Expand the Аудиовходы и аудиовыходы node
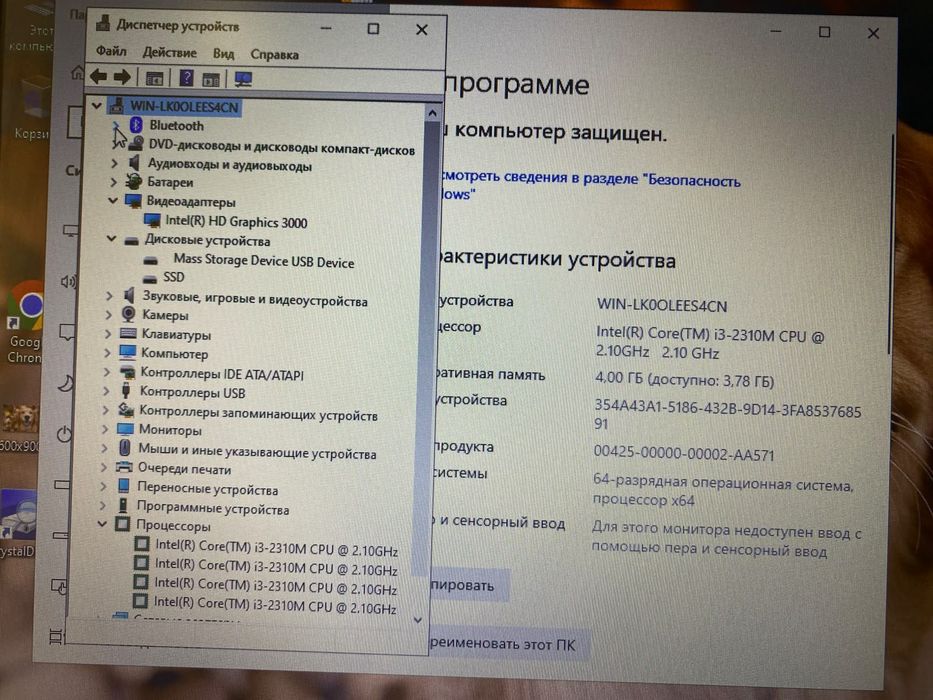 [x=115, y=162]
